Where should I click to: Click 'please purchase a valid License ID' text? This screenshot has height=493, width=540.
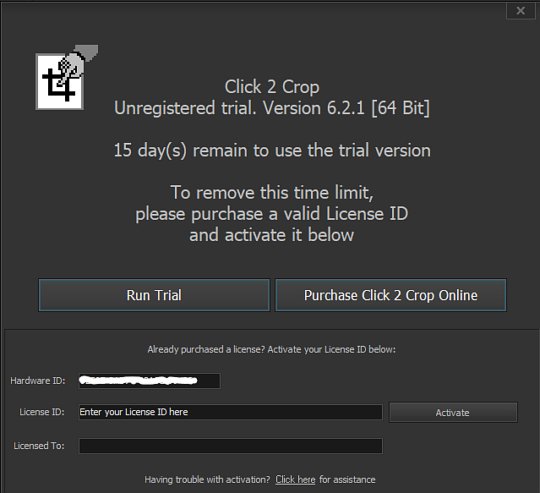pos(272,214)
